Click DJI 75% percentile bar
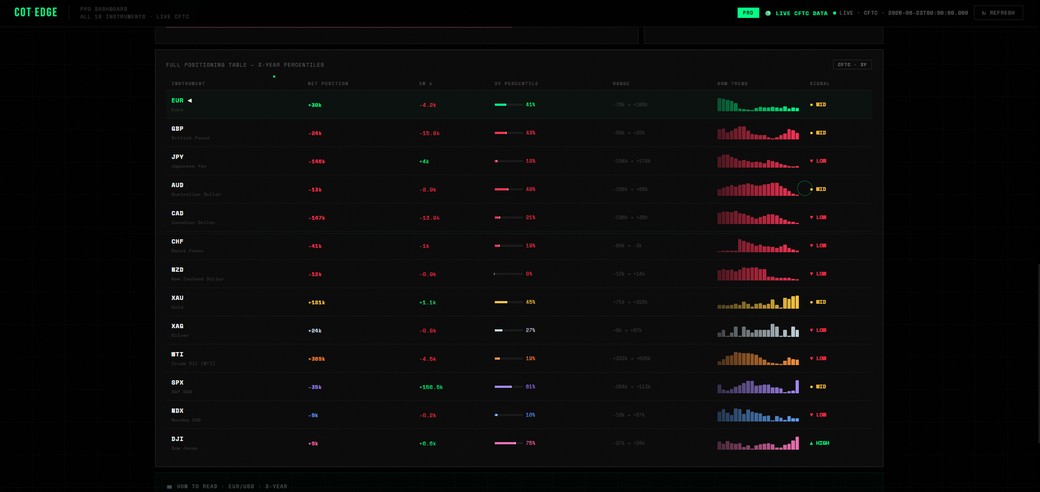The image size is (1040, 492). pos(508,443)
